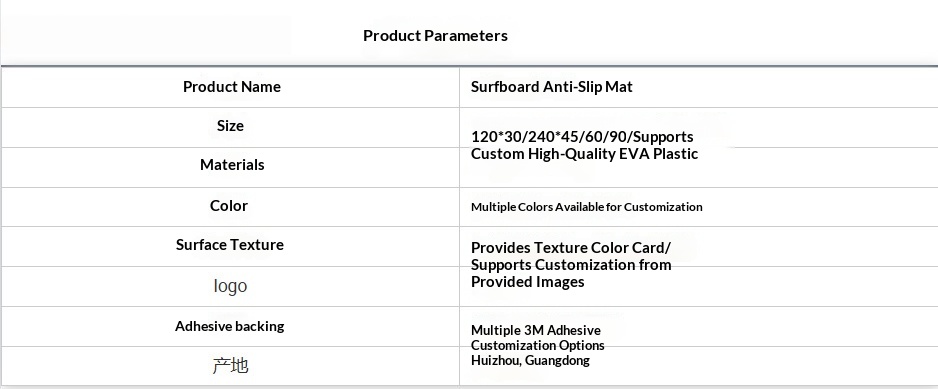Click Multiple Colors Available for Customization text

click(x=586, y=207)
